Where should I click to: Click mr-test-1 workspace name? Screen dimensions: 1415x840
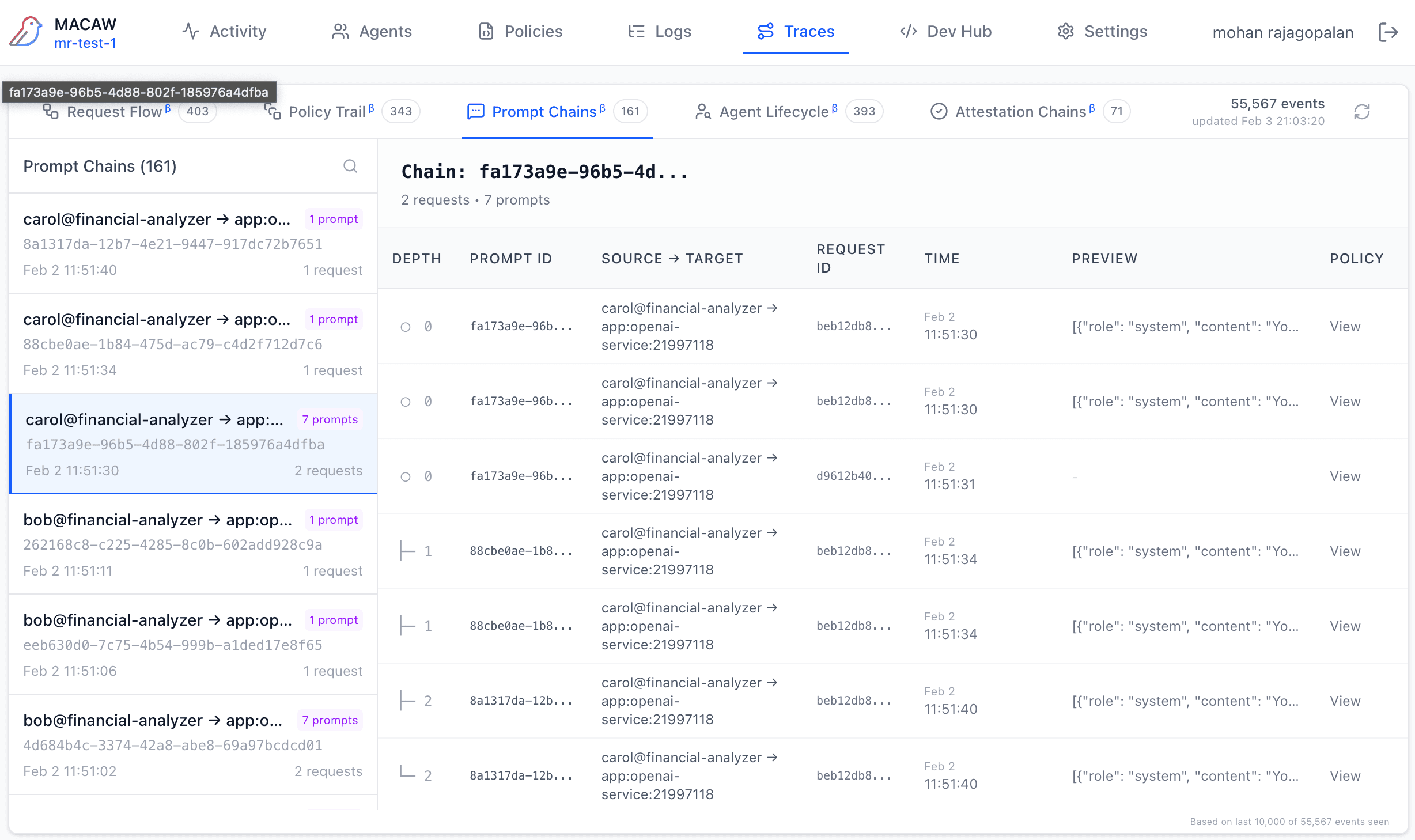click(x=85, y=44)
